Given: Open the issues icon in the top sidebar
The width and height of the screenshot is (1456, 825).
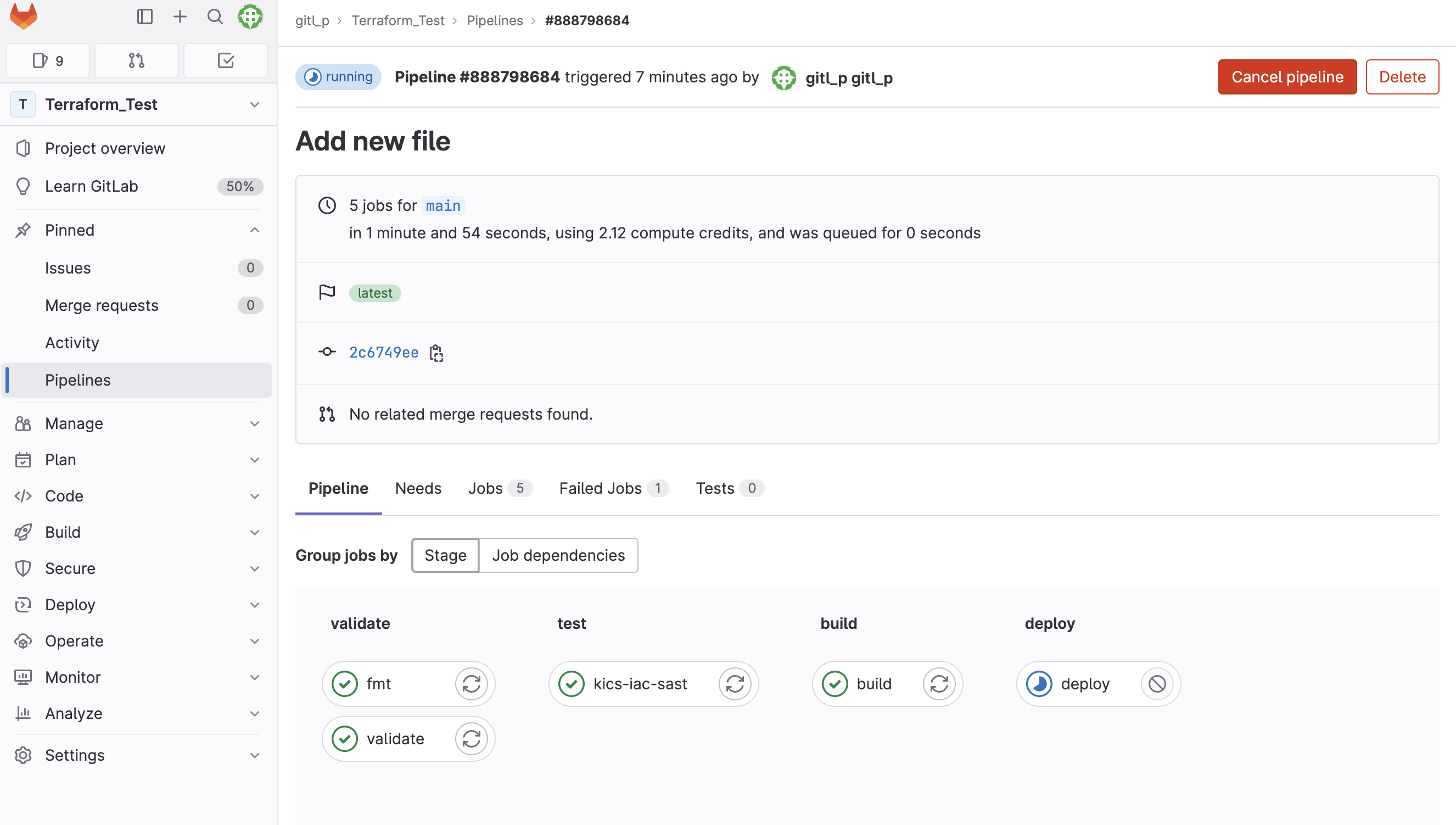Looking at the screenshot, I should [48, 60].
